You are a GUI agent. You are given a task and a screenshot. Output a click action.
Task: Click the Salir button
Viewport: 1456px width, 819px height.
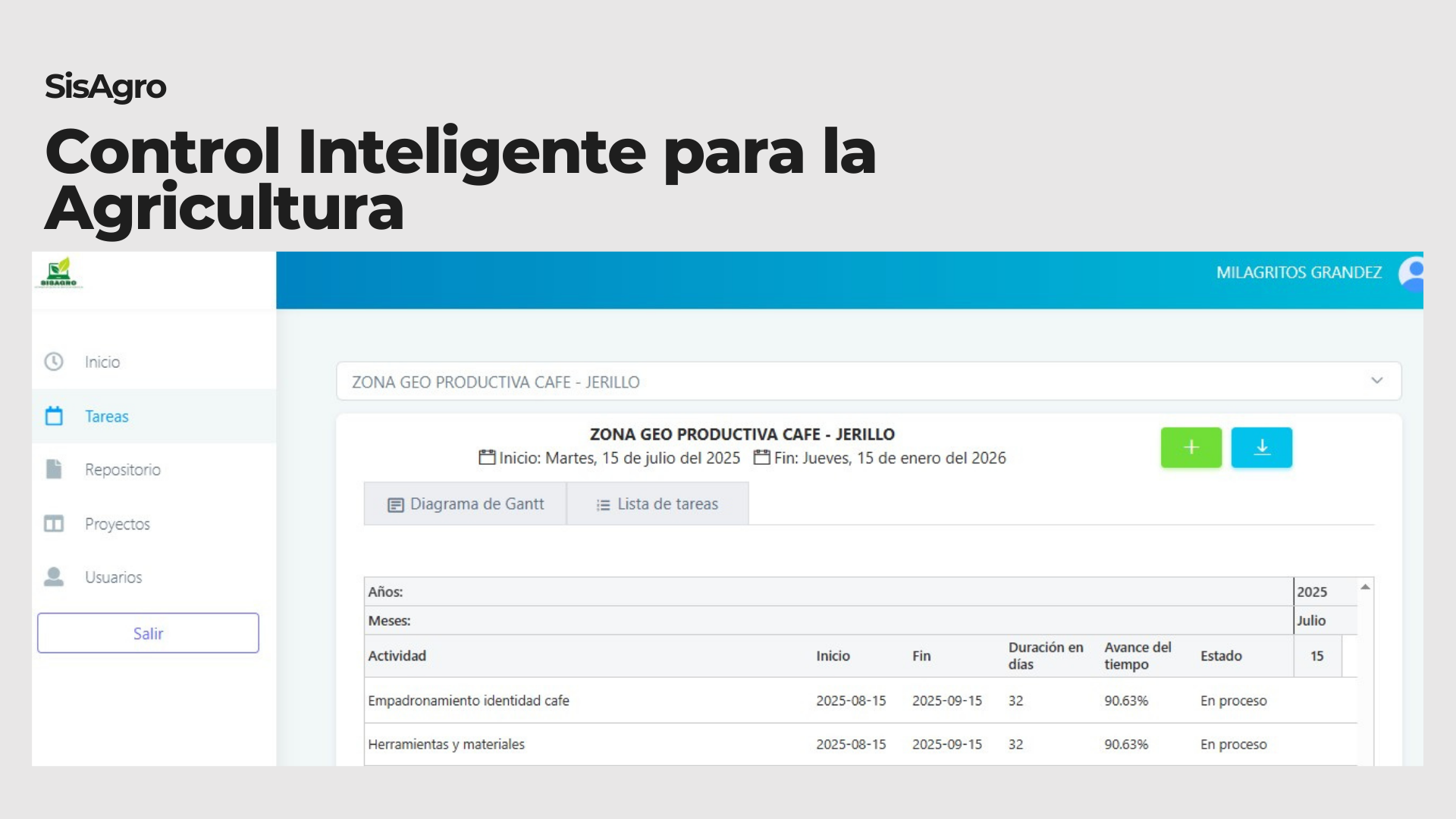148,633
